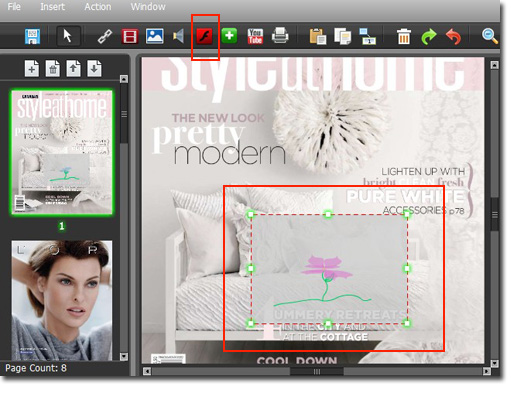
Task: Click the thumbnail panel scrollbar thumb
Action: [x=124, y=114]
